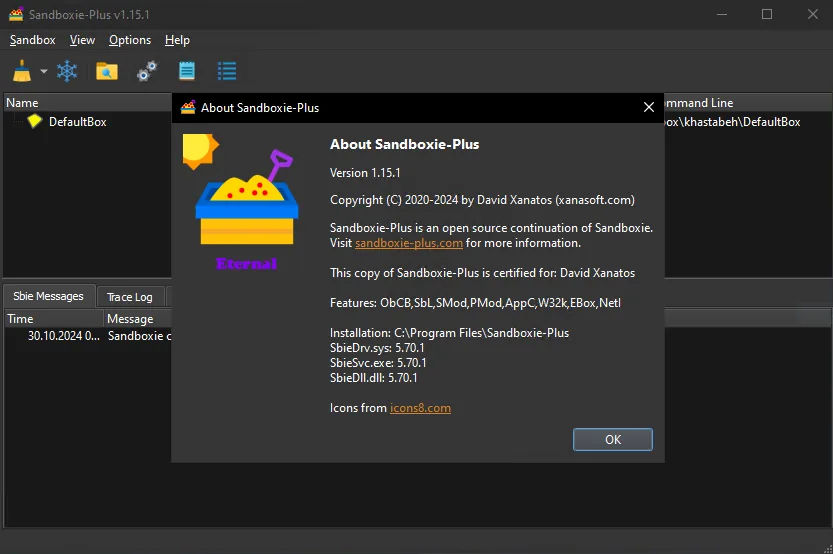Open the gears settings toolbar icon
The image size is (833, 554).
pyautogui.click(x=147, y=71)
